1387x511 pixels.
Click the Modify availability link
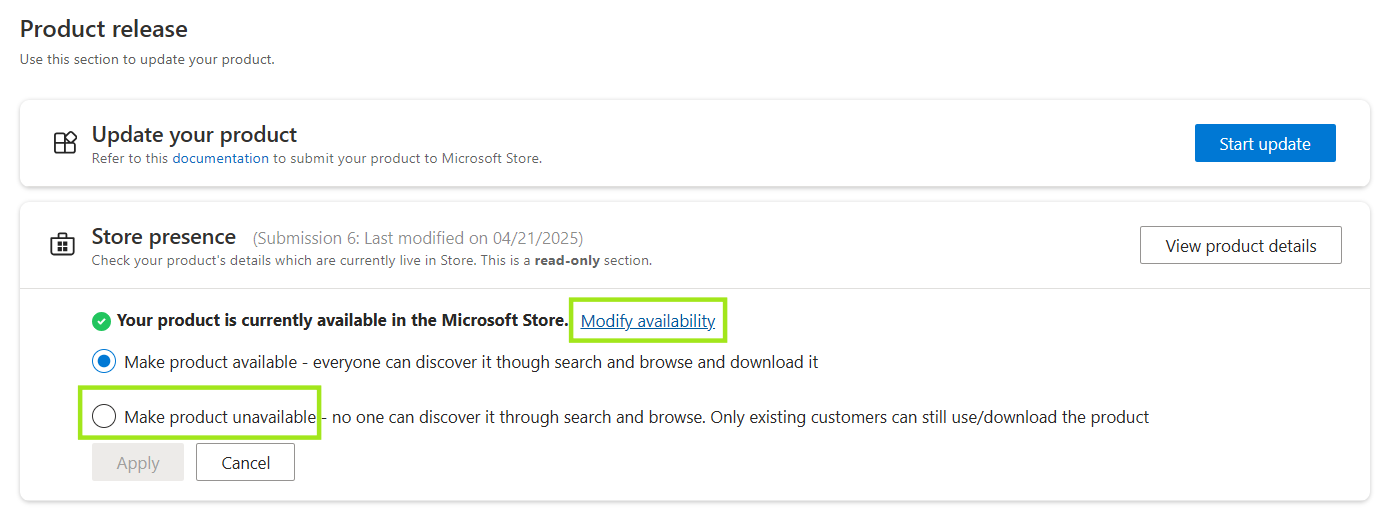pyautogui.click(x=647, y=321)
